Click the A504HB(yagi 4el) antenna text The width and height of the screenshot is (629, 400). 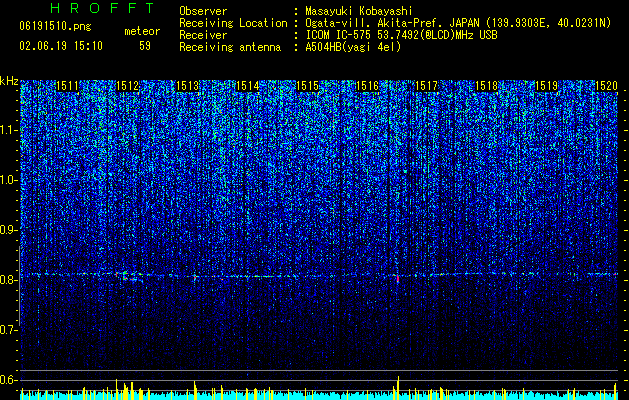click(x=353, y=47)
